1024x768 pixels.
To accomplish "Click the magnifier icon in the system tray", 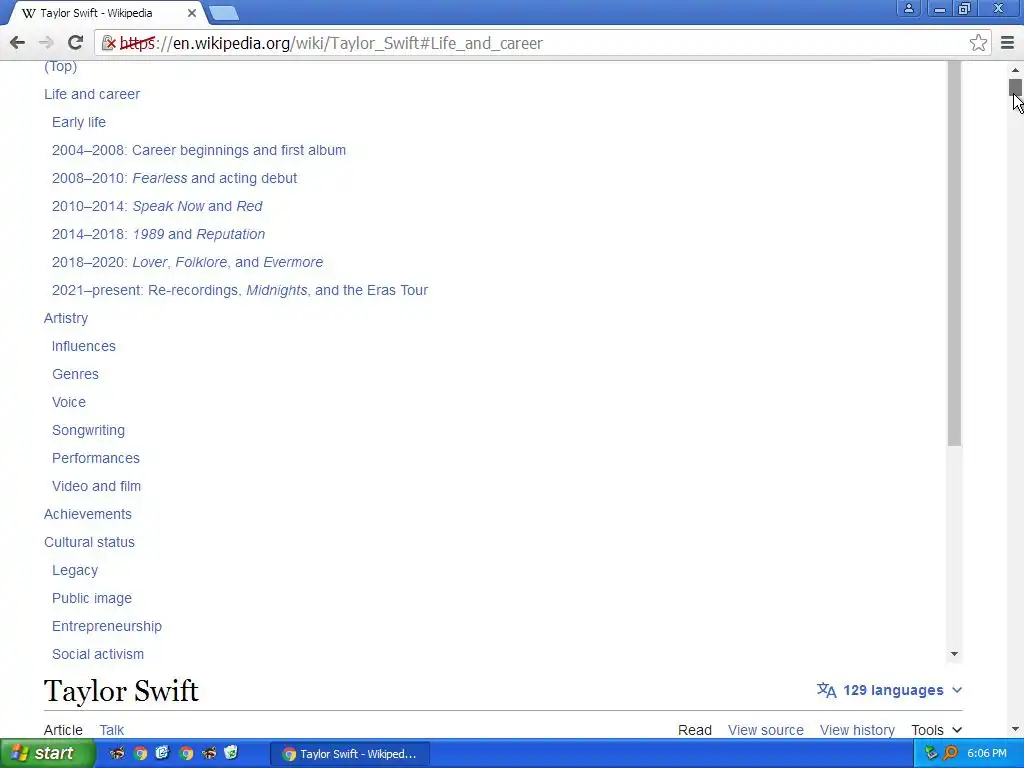I will click(950, 754).
